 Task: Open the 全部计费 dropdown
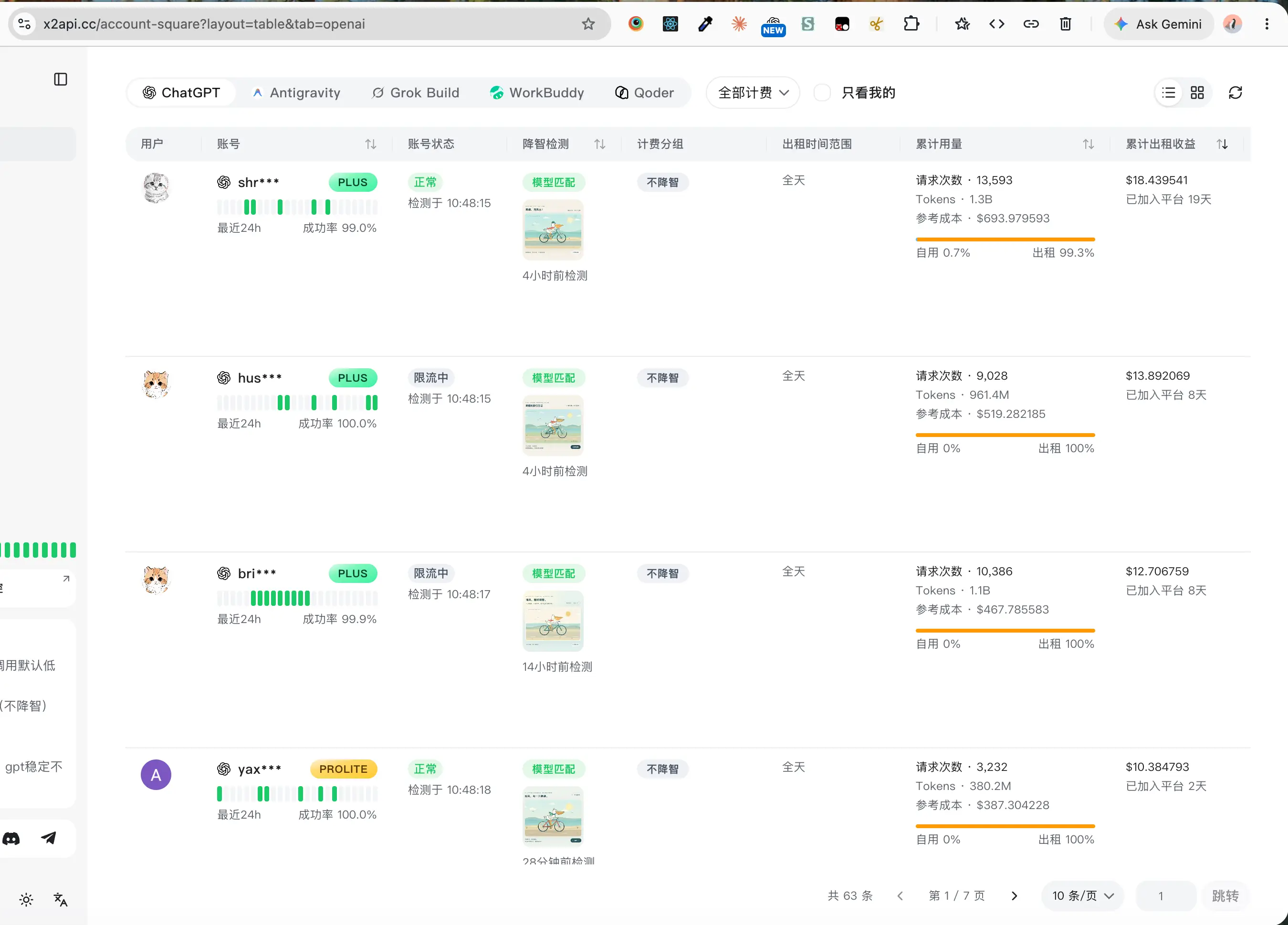[753, 93]
